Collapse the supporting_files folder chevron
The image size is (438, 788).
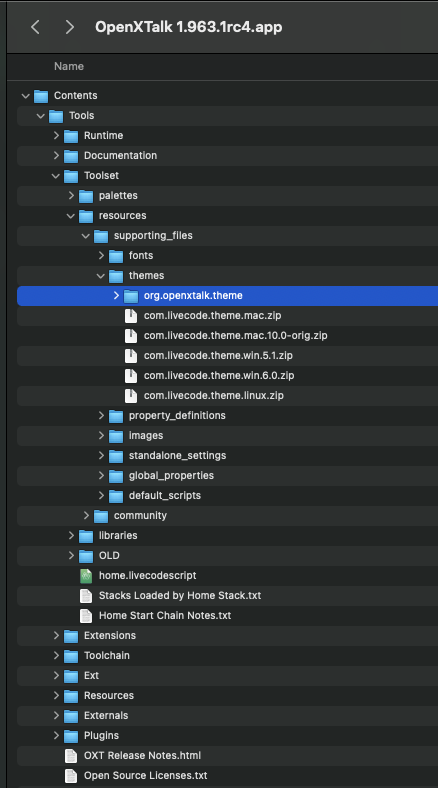[x=86, y=236]
